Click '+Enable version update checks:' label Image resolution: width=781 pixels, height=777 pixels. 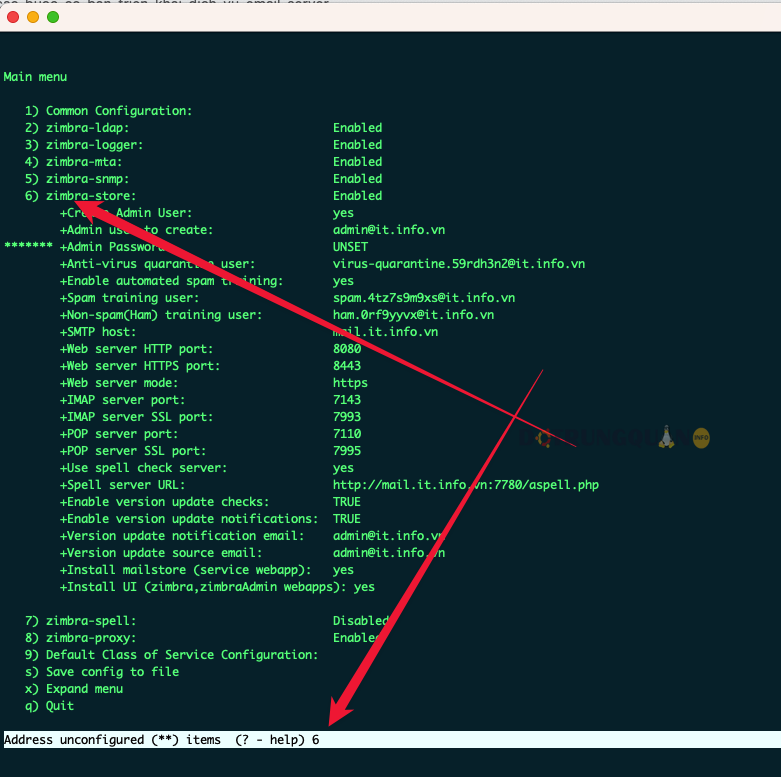[x=164, y=502]
